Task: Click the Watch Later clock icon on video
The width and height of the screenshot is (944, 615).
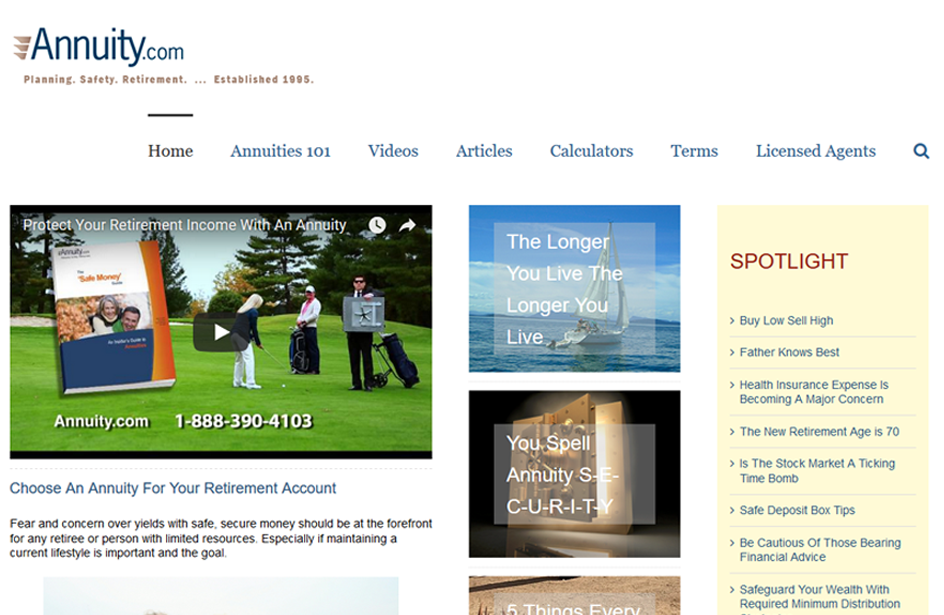Action: (x=377, y=225)
